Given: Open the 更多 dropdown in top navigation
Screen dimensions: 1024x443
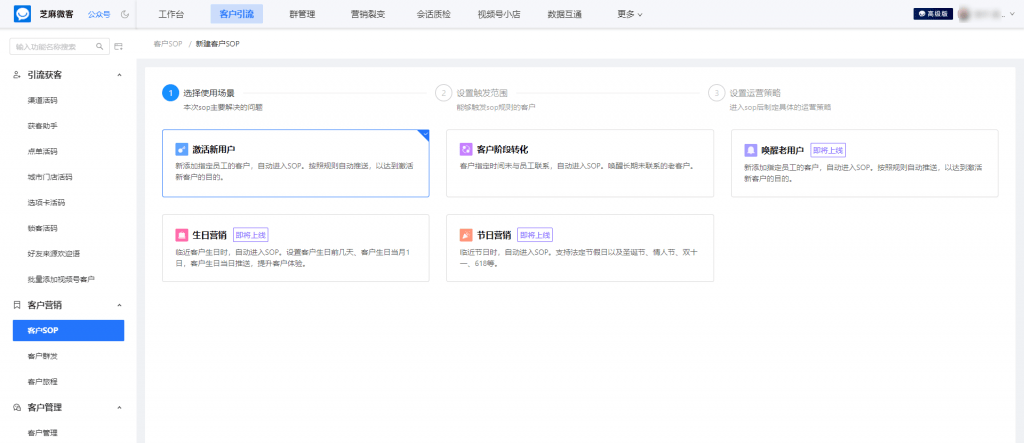Looking at the screenshot, I should pos(630,14).
